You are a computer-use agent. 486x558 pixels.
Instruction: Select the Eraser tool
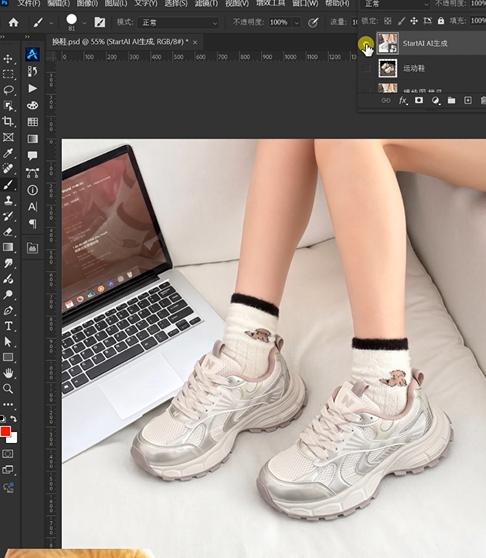[x=8, y=232]
